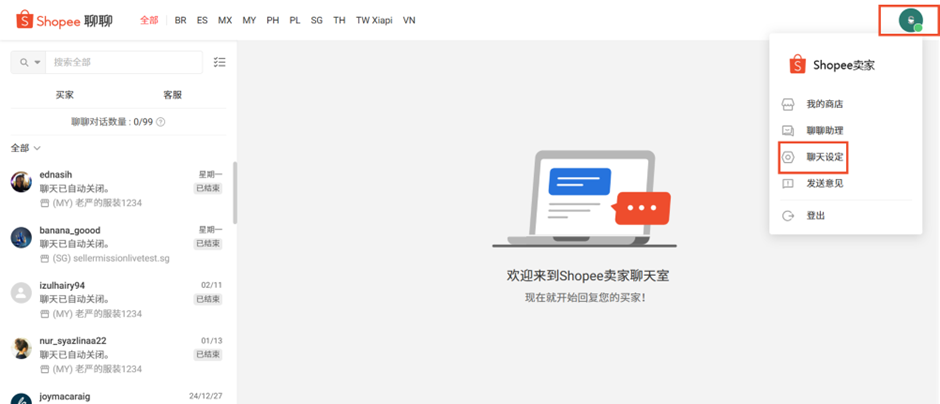Viewport: 940px width, 404px height.
Task: Click the shop label under ednasih's chat
Action: [x=91, y=203]
